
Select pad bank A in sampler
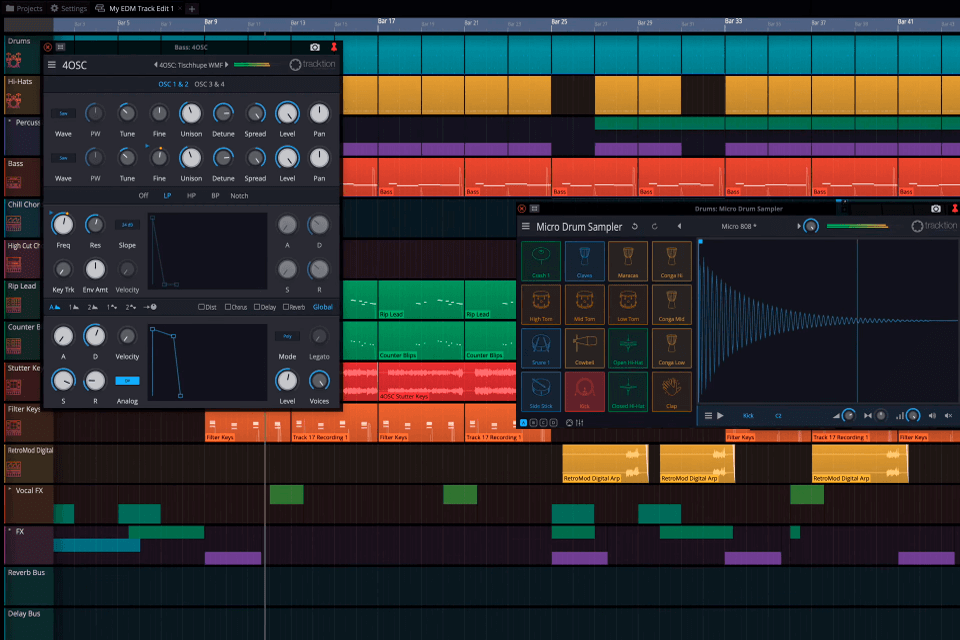[x=523, y=423]
